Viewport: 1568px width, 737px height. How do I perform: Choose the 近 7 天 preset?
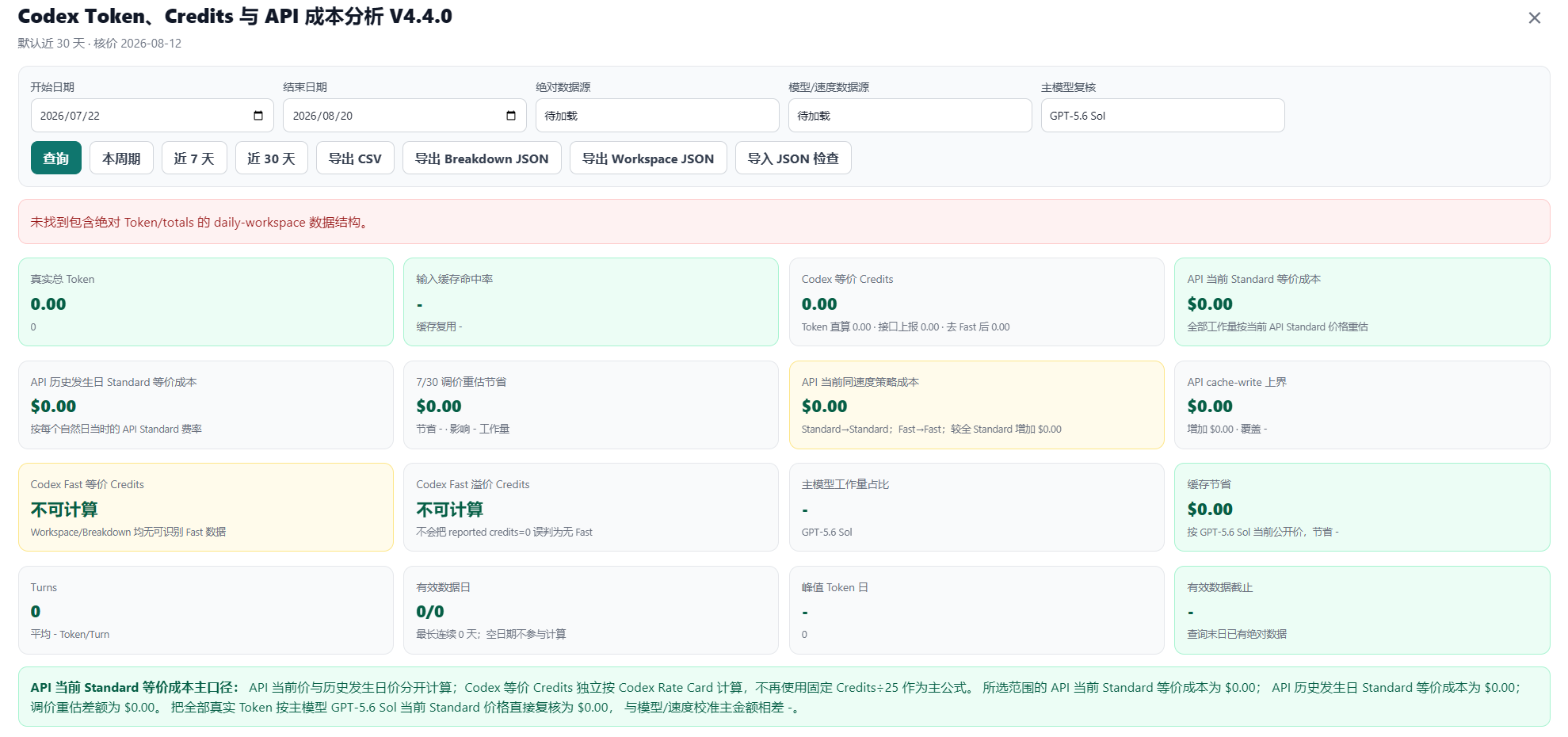pyautogui.click(x=194, y=158)
